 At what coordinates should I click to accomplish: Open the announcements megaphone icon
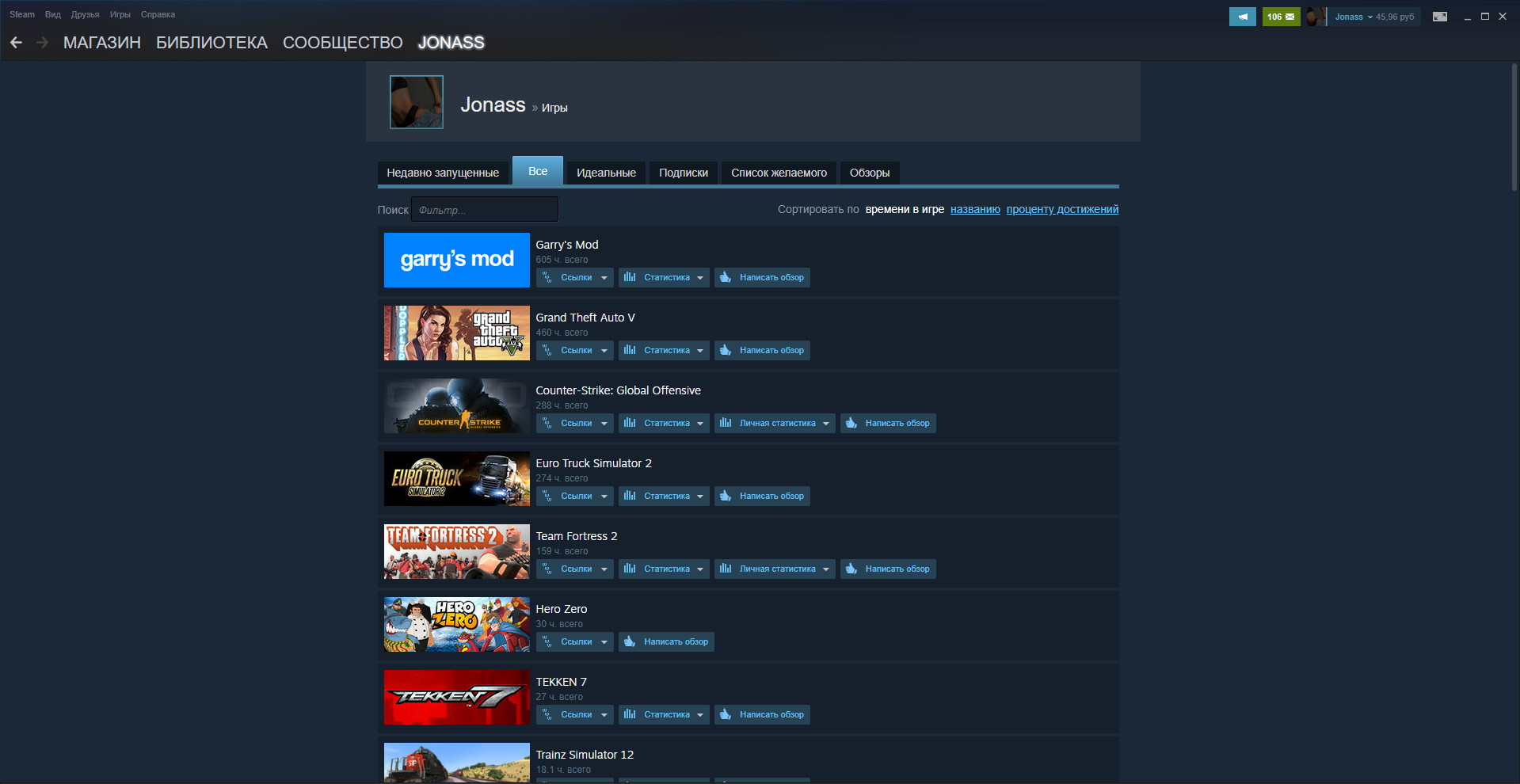[x=1242, y=17]
